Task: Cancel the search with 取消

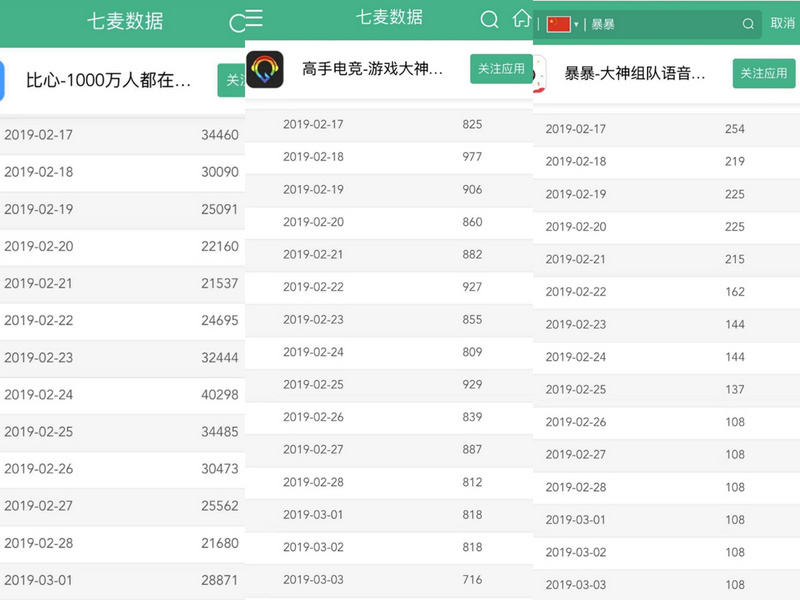Action: pyautogui.click(x=782, y=24)
